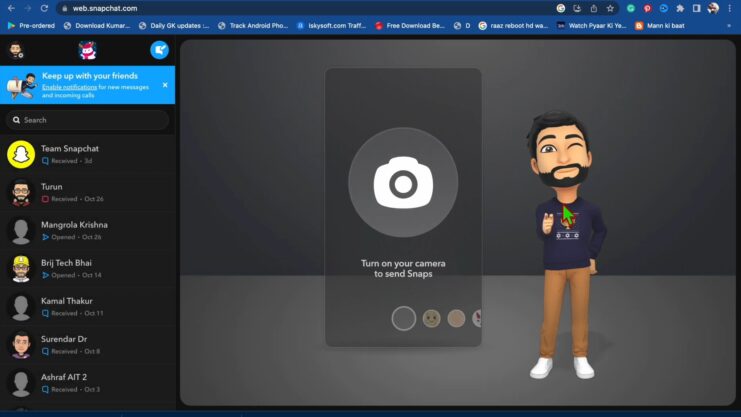The height and width of the screenshot is (417, 741).
Task: Select the brown circular lens after the smiley
Action: [x=456, y=318]
